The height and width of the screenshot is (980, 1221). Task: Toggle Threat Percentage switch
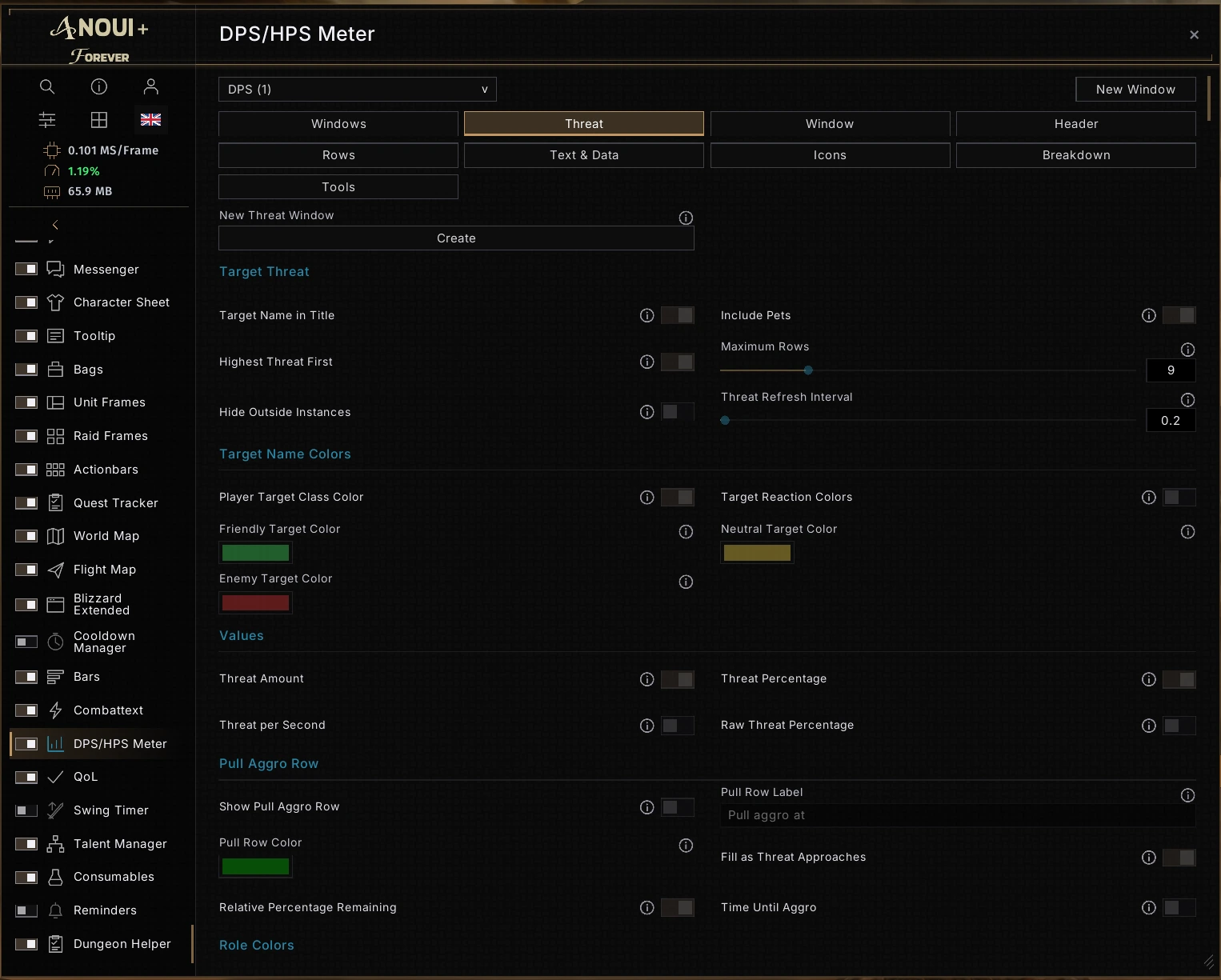(x=1179, y=679)
